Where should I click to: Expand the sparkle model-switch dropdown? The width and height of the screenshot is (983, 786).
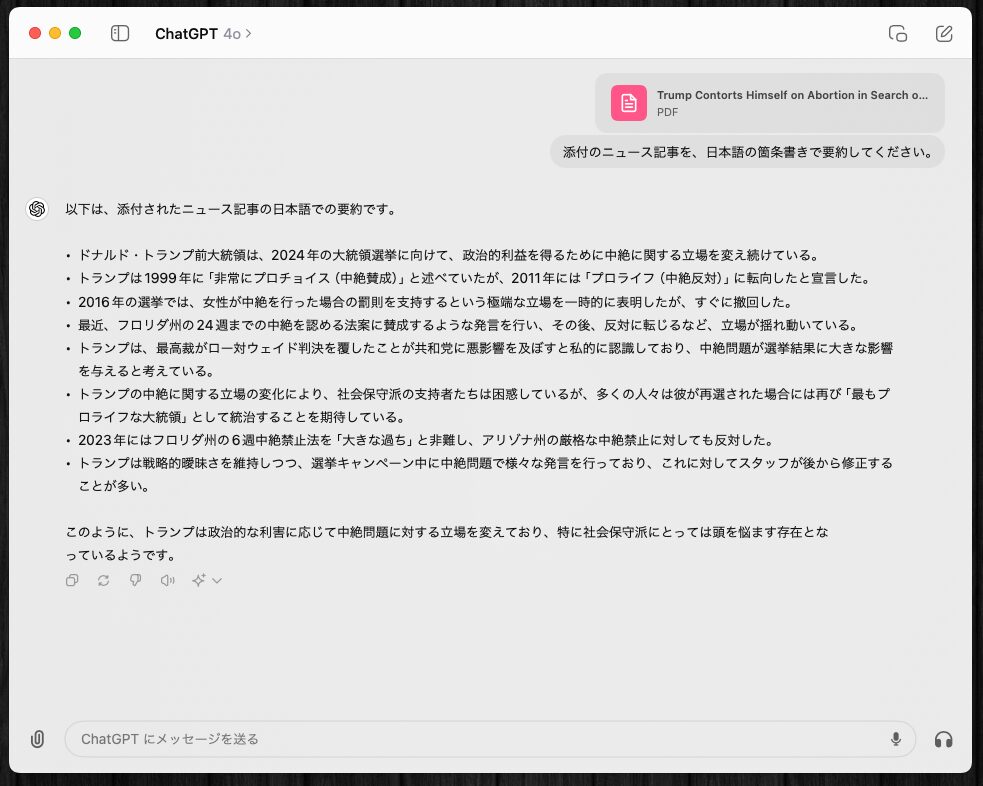[x=207, y=580]
